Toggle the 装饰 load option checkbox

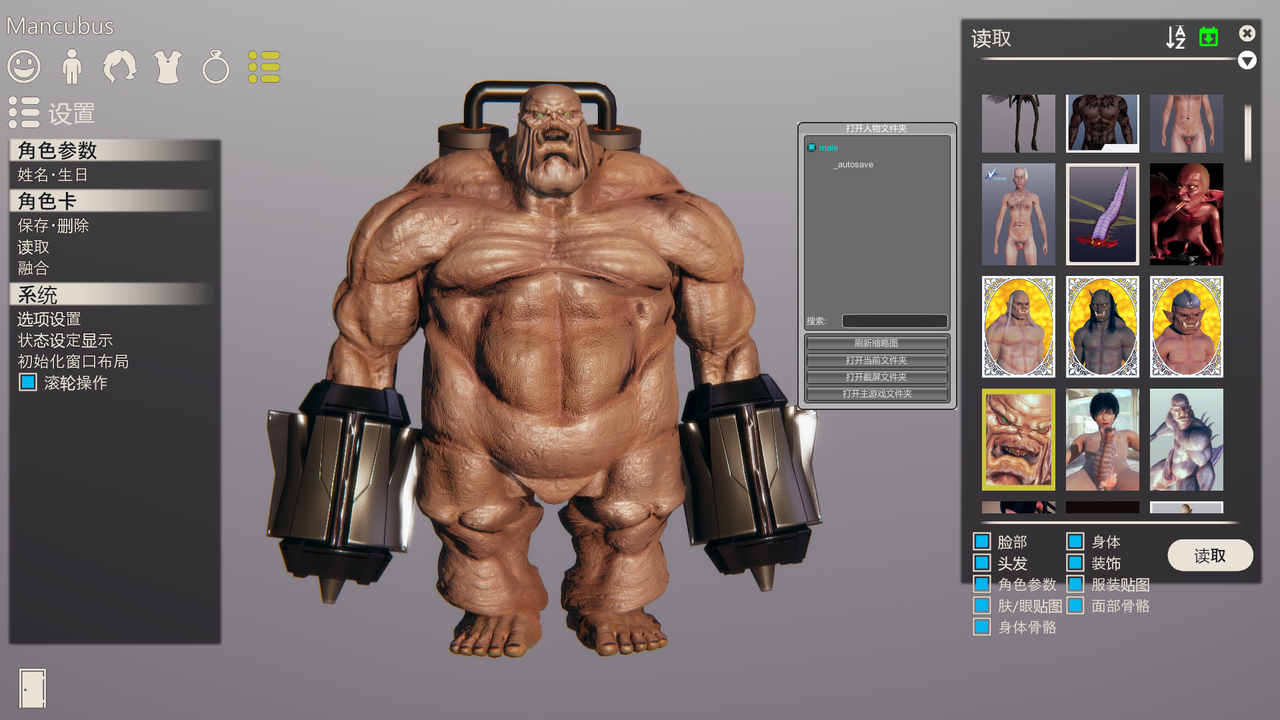(1075, 563)
